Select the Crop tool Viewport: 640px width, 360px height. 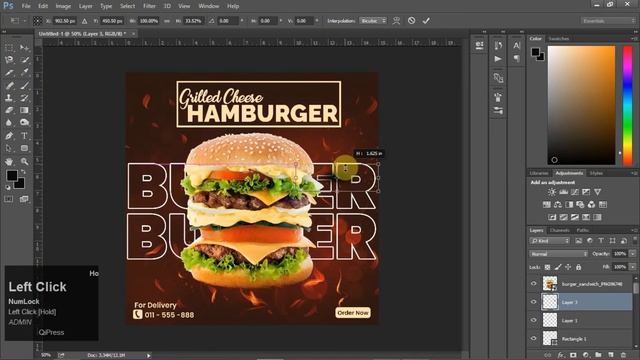[x=9, y=73]
